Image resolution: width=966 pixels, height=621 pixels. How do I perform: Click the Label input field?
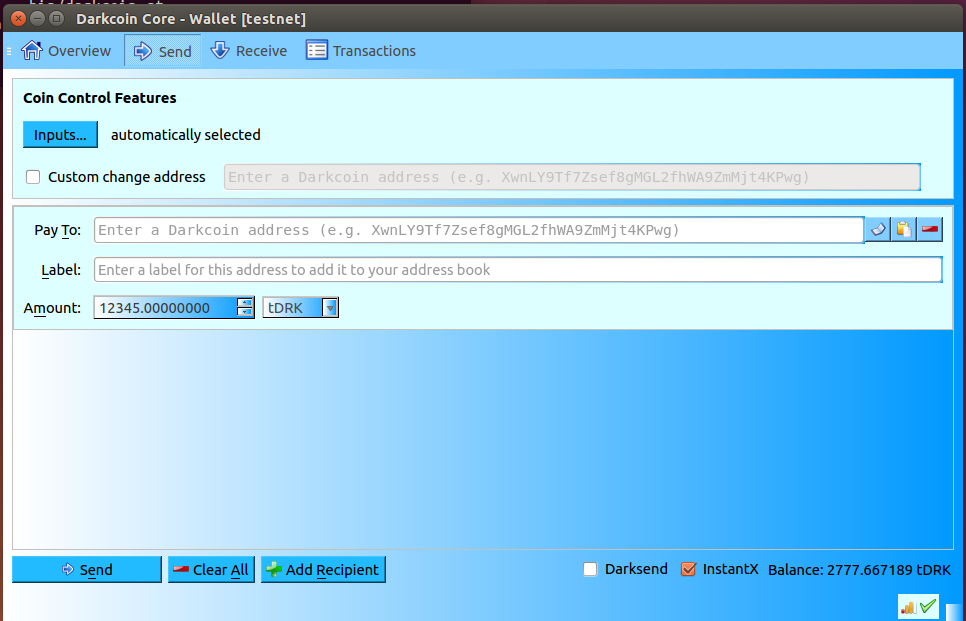[518, 270]
